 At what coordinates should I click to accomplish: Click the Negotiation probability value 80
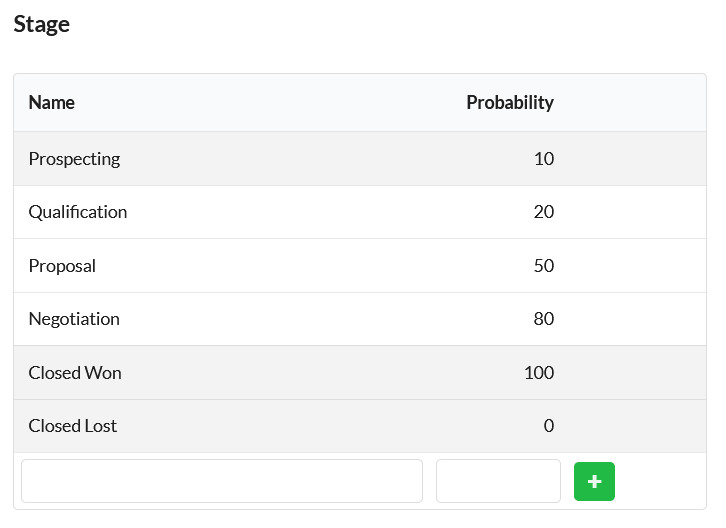[x=544, y=319]
